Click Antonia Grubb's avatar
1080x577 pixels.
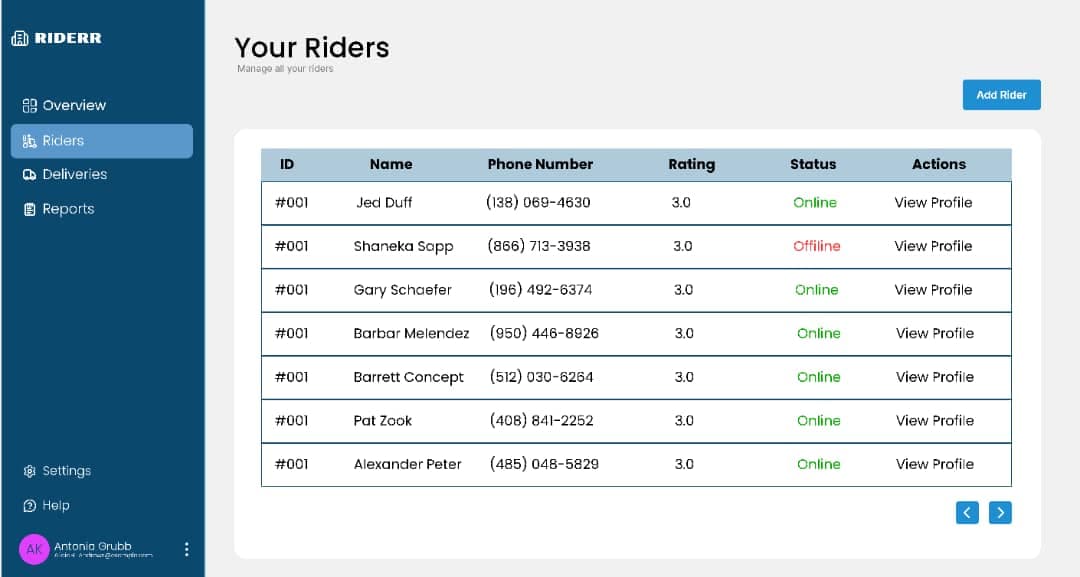[x=34, y=549]
